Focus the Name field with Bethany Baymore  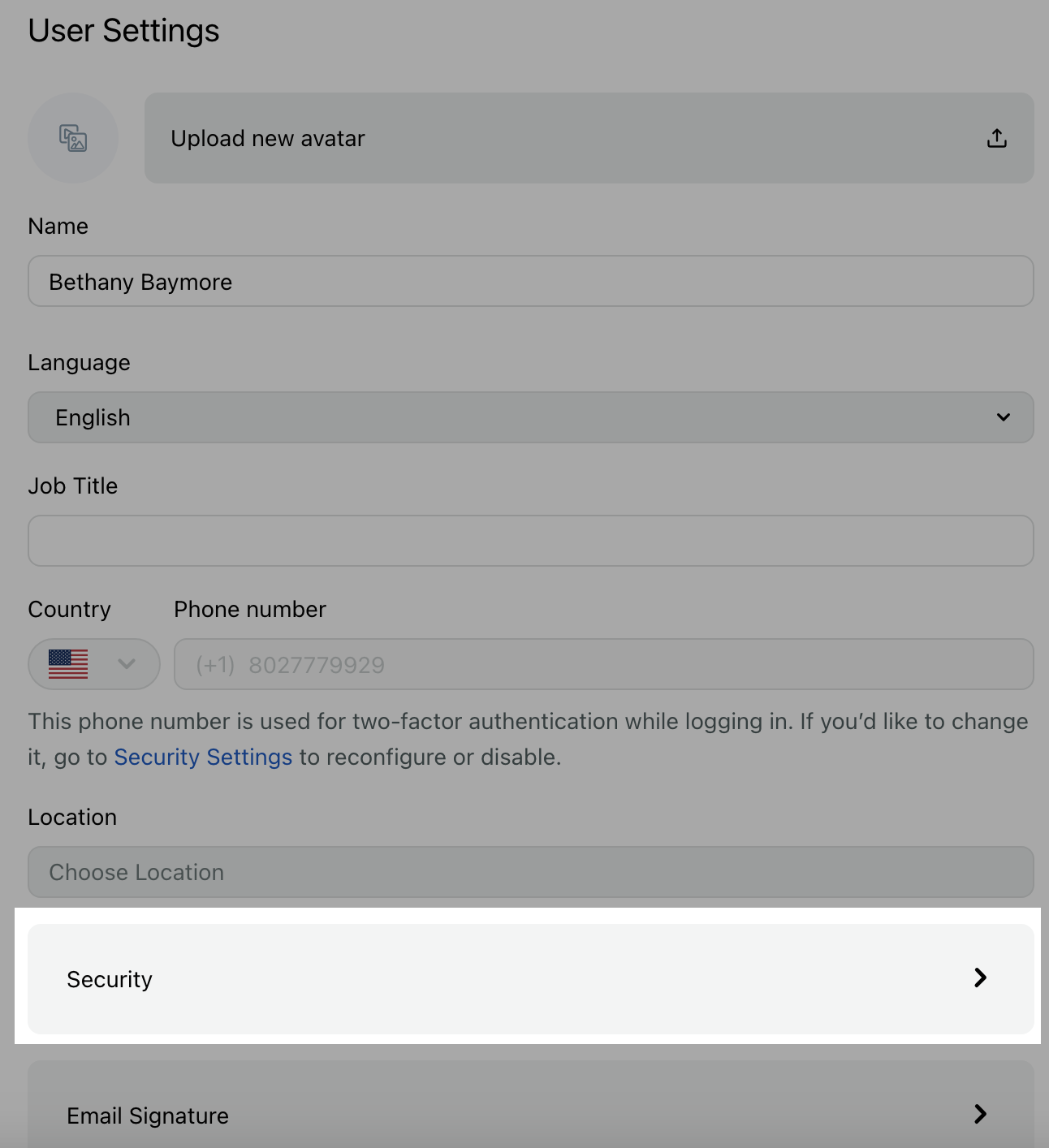point(531,281)
